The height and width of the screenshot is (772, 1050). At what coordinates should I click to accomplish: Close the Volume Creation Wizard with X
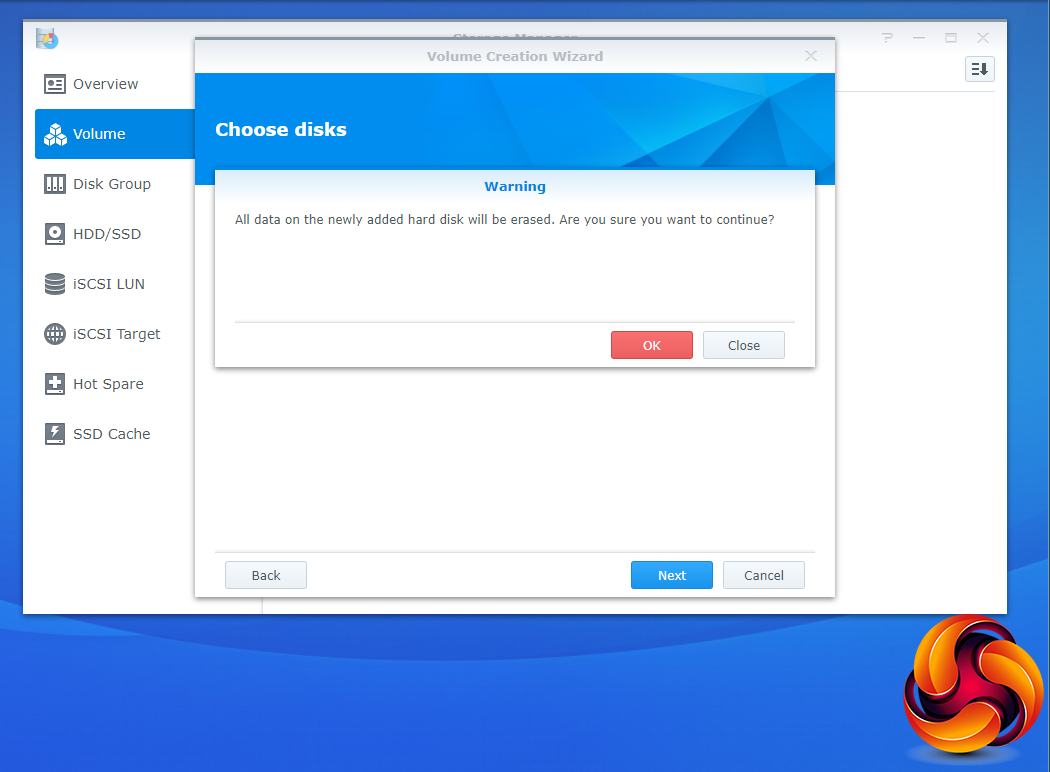(x=811, y=56)
